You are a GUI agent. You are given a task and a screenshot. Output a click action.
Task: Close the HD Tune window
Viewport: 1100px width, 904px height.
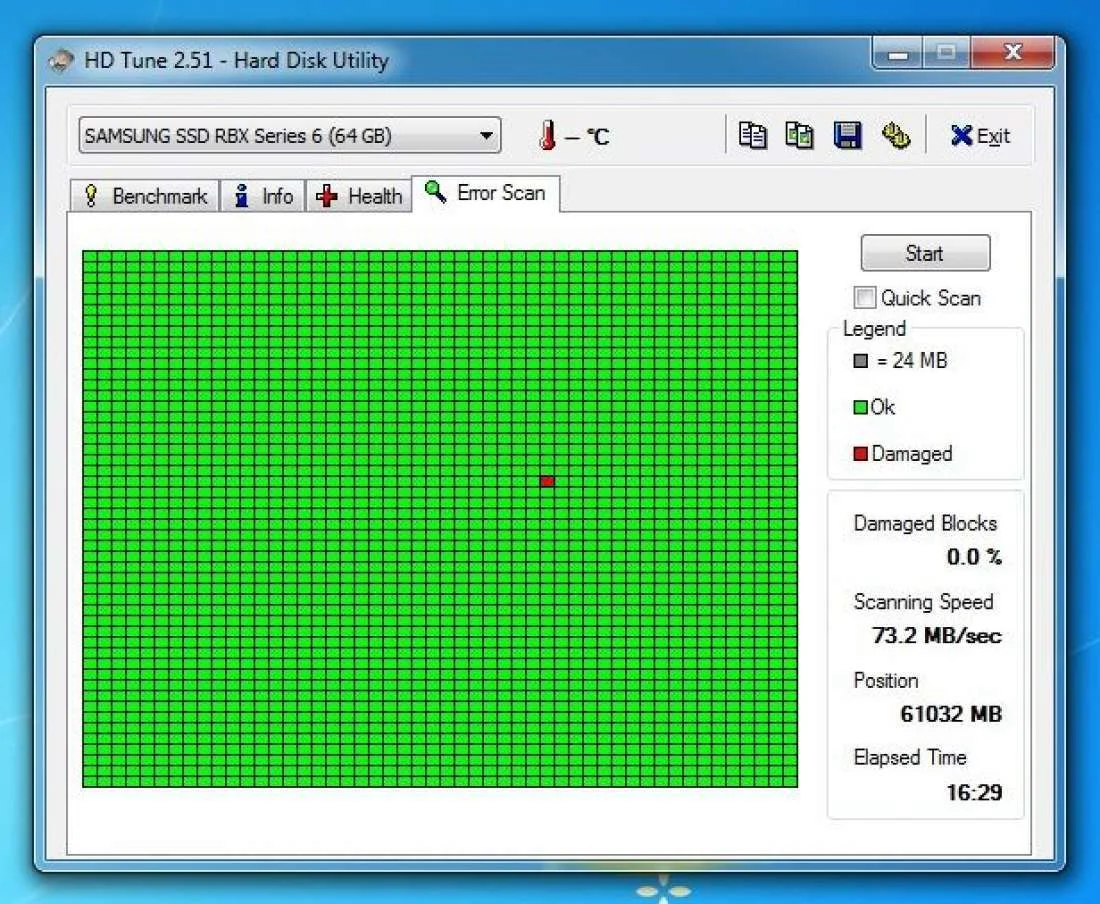pos(1012,53)
